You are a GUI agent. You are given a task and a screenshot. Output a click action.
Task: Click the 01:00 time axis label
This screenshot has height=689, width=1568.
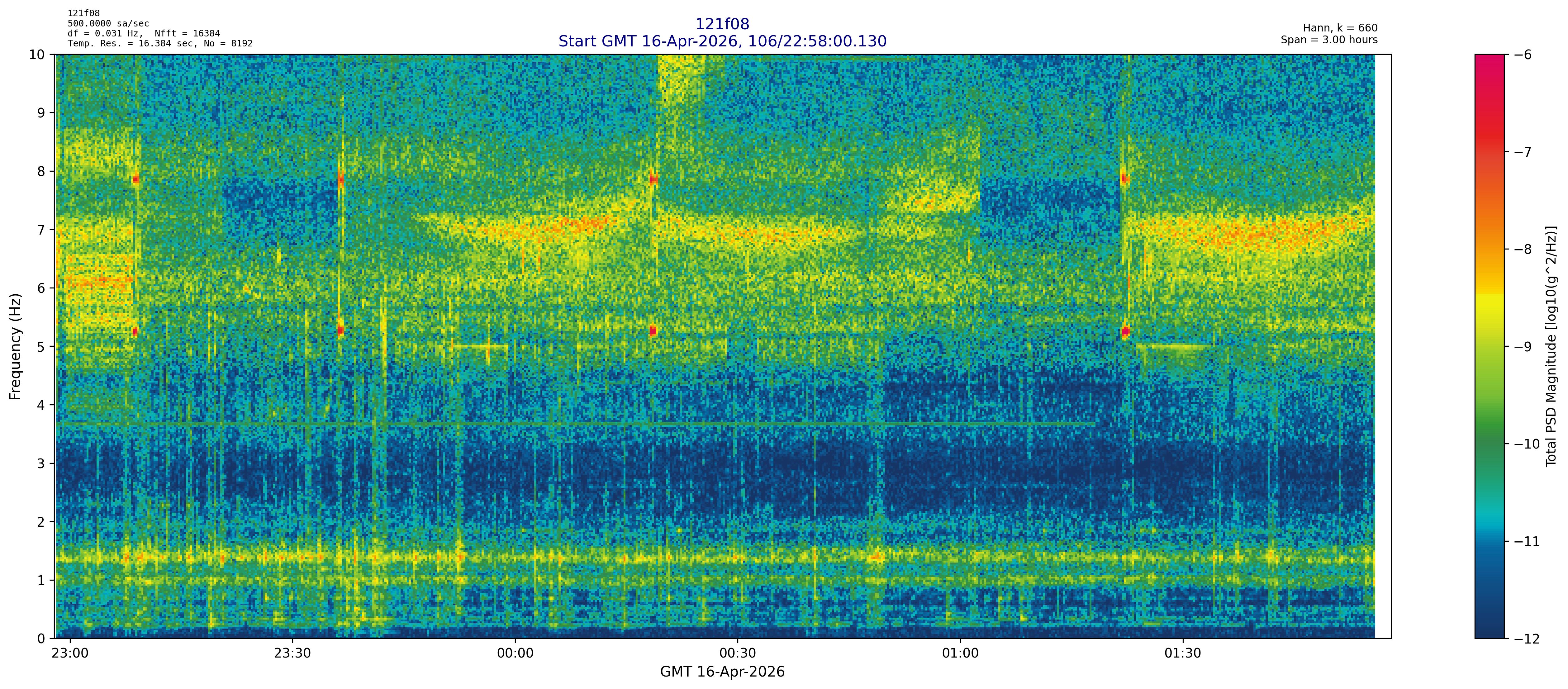(x=960, y=654)
